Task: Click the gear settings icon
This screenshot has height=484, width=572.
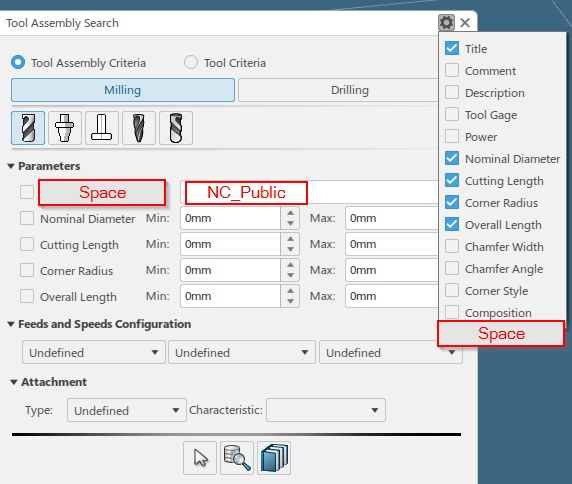Action: tap(447, 23)
